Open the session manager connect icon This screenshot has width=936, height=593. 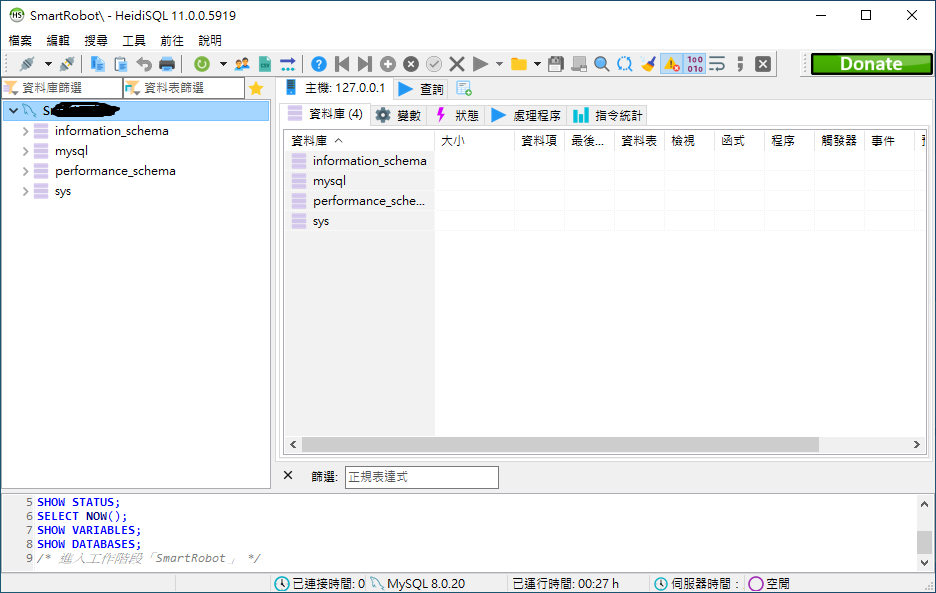[27, 64]
